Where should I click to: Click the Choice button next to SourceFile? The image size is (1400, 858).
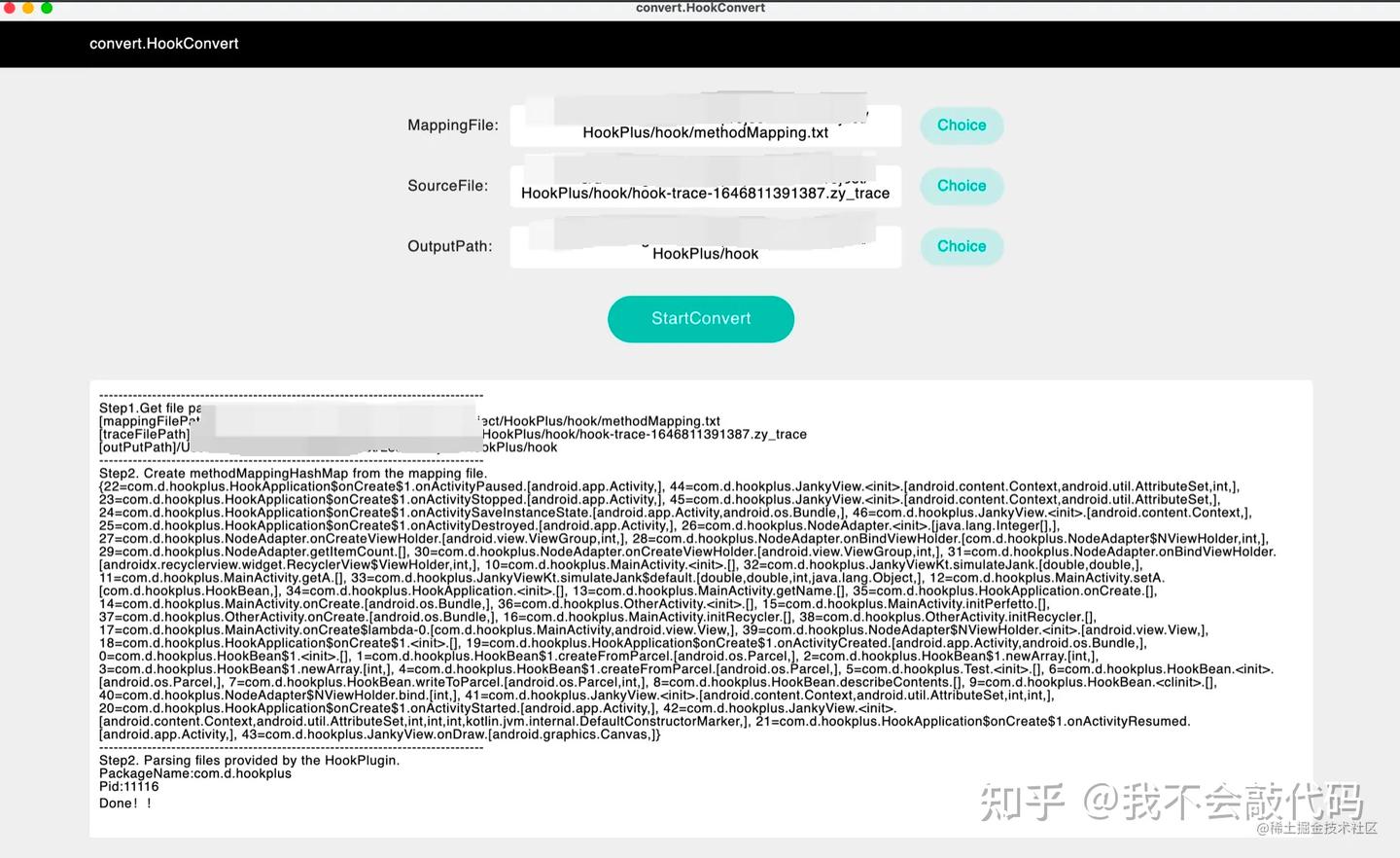pos(961,186)
